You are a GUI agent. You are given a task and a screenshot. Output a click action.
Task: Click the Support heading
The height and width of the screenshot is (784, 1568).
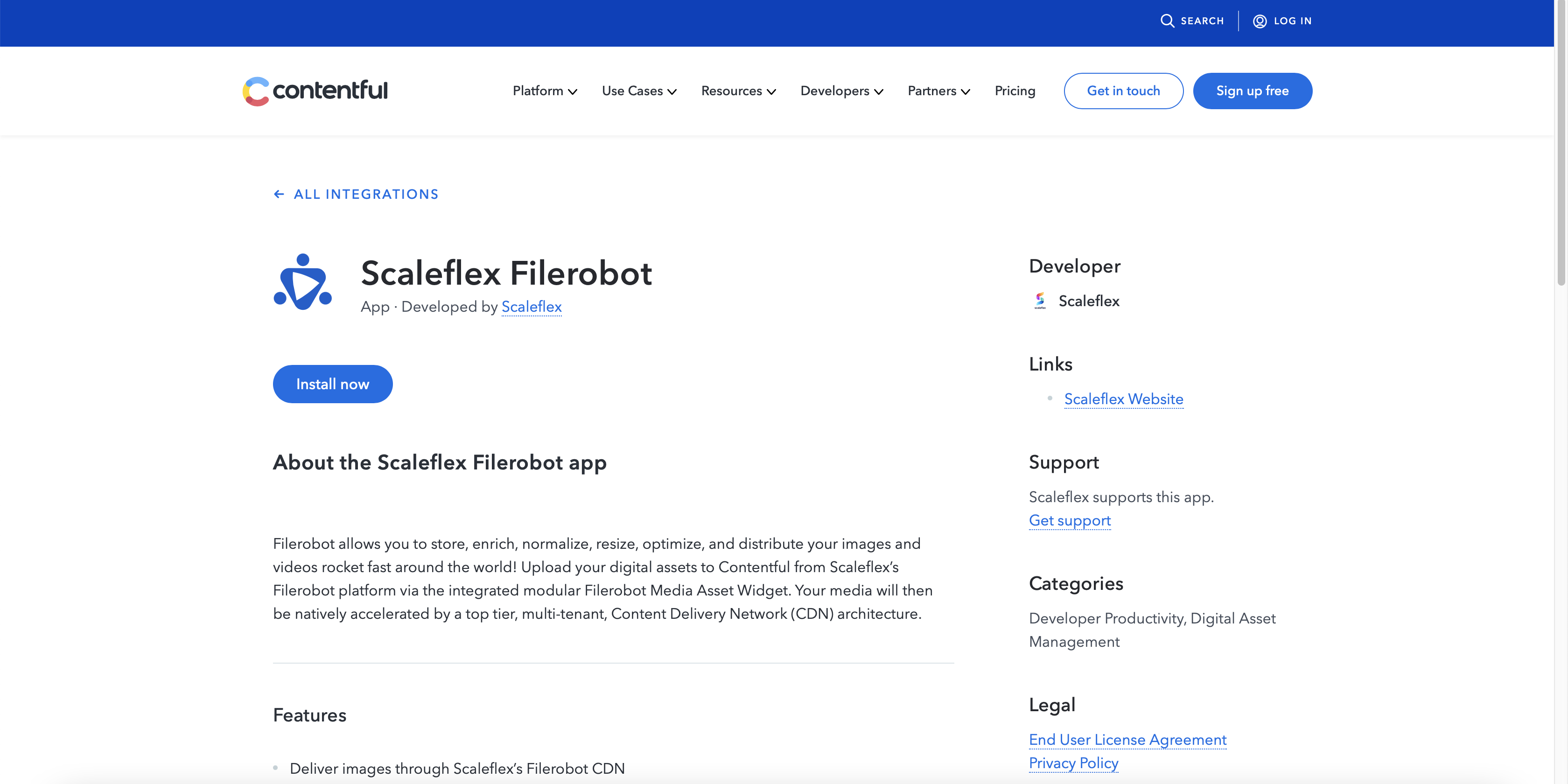tap(1064, 462)
